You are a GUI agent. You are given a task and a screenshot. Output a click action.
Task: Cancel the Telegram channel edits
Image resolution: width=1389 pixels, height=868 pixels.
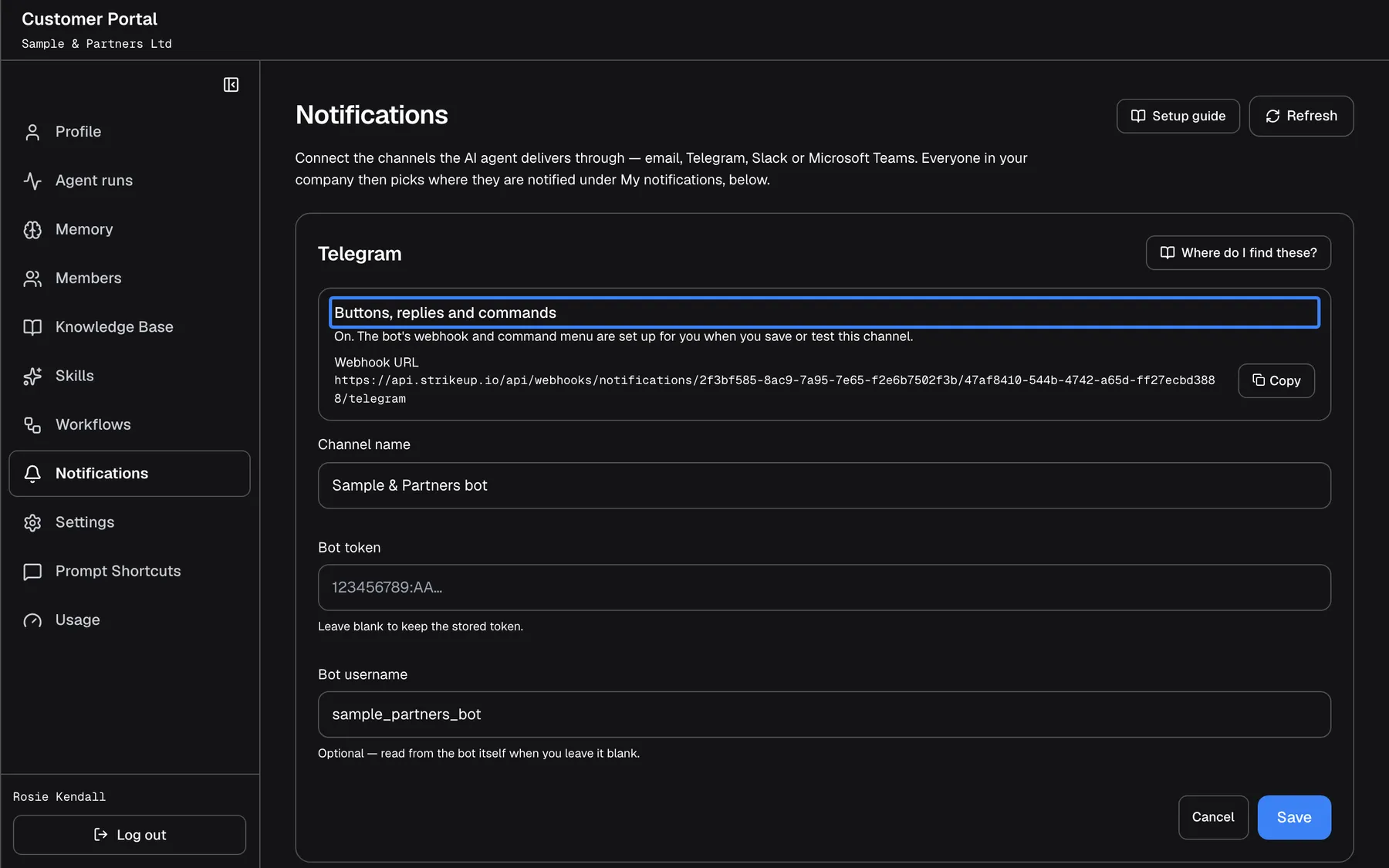[x=1213, y=817]
